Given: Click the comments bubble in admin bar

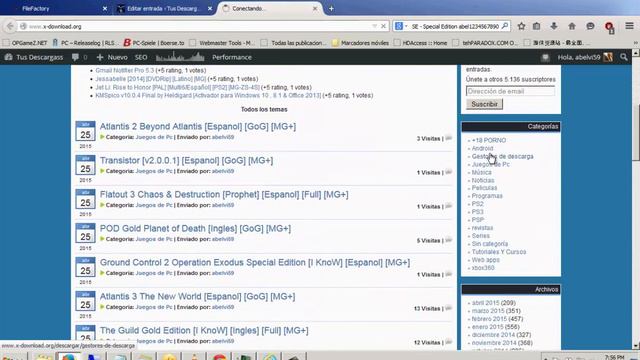Looking at the screenshot, I should [x=76, y=57].
